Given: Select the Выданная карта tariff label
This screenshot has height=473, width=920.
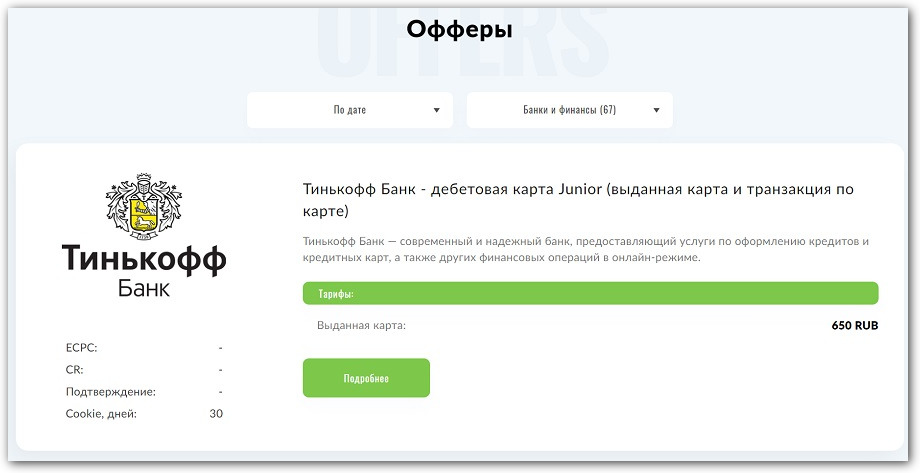Looking at the screenshot, I should coord(361,326).
